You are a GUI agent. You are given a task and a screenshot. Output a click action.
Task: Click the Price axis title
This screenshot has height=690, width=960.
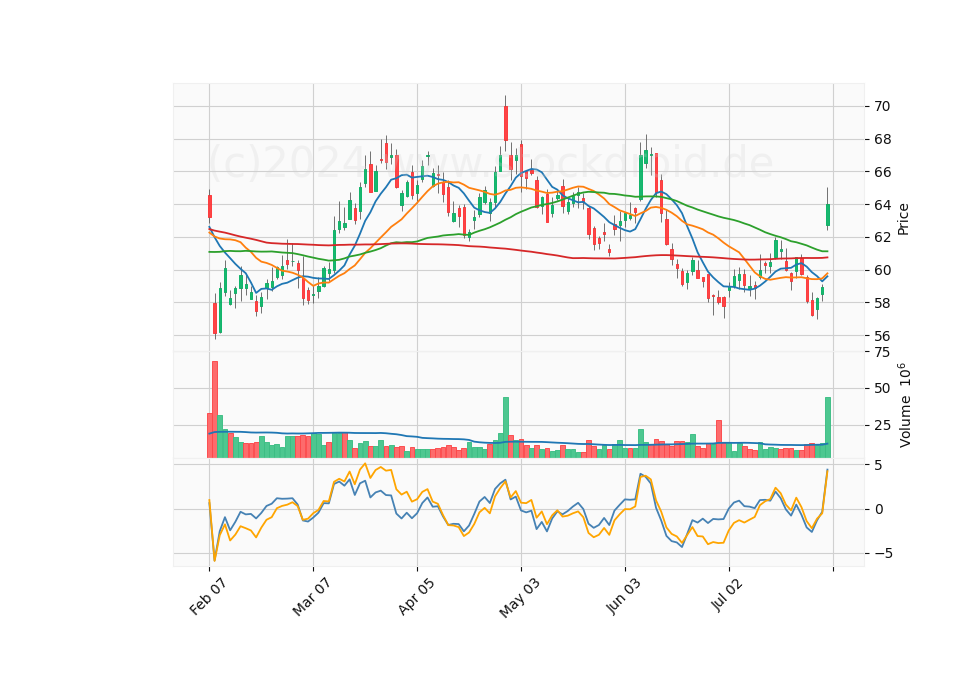[903, 220]
